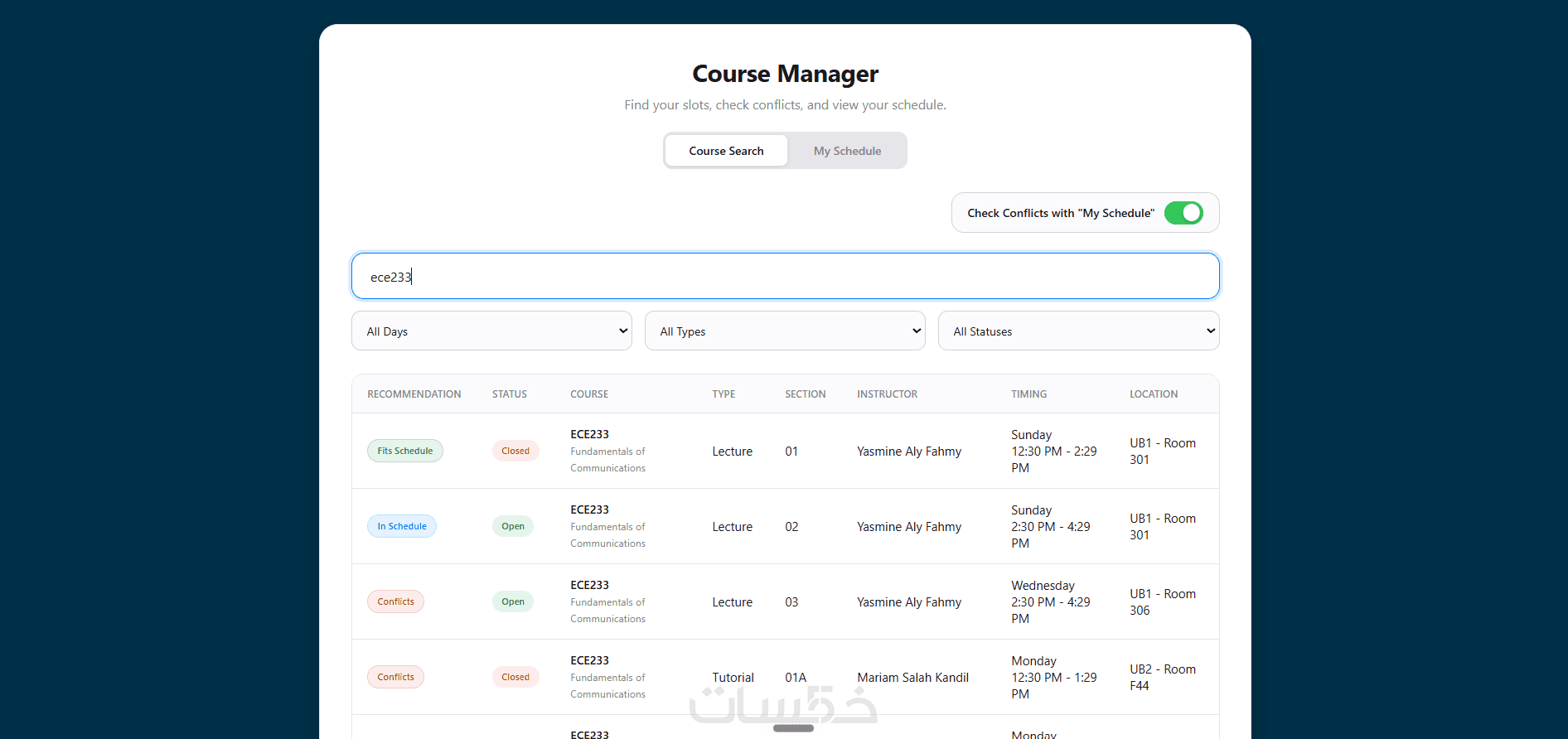The image size is (1568, 739).
Task: Click Yasmine Aly Fahmy in section 02 row
Action: [909, 527]
